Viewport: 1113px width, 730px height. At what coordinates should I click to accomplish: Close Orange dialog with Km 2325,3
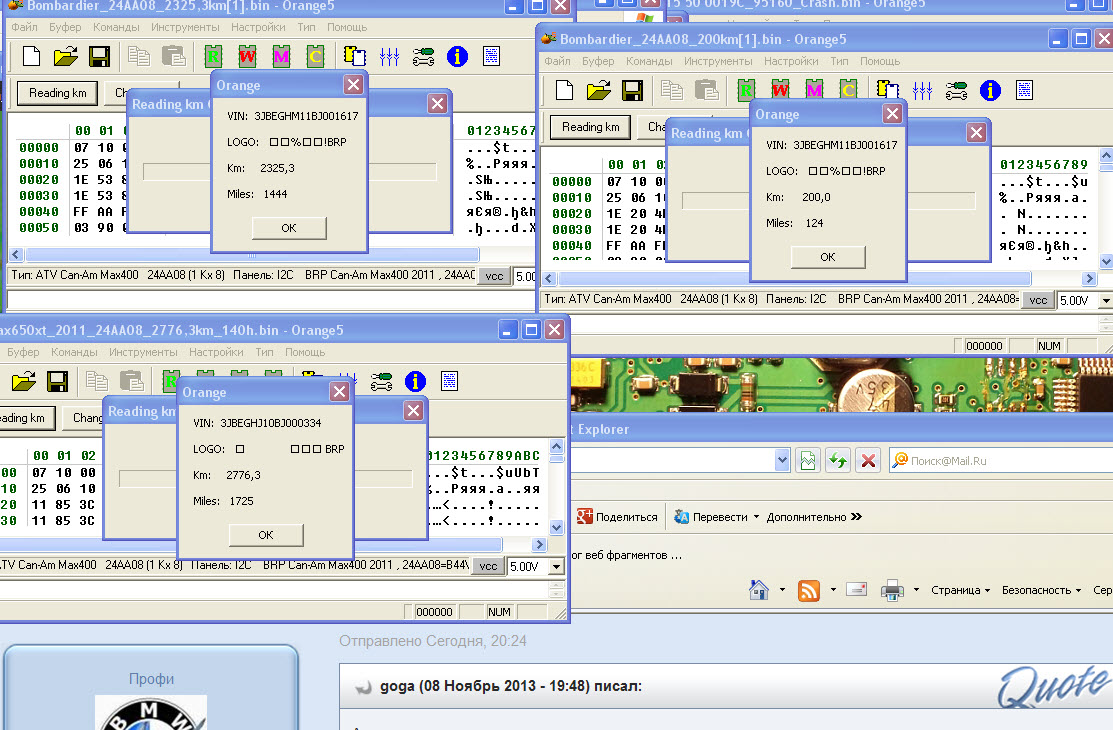353,85
